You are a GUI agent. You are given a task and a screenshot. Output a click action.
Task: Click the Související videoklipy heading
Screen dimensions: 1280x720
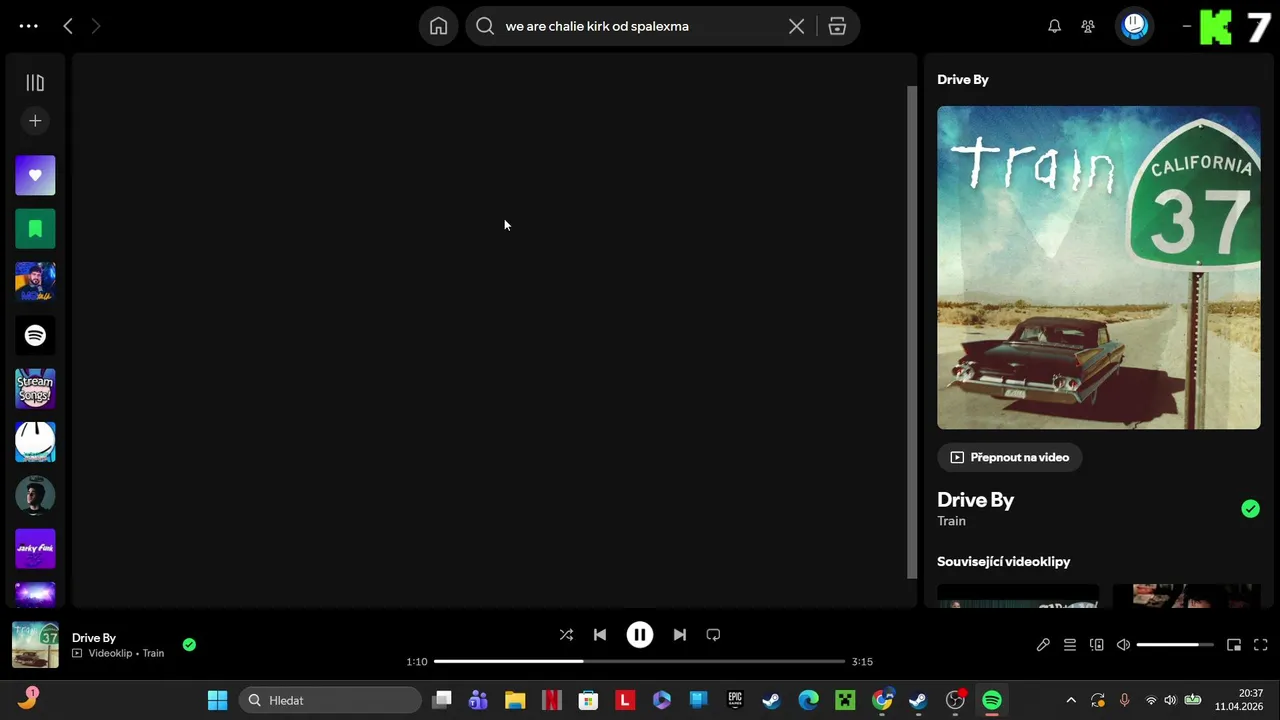pos(1003,561)
